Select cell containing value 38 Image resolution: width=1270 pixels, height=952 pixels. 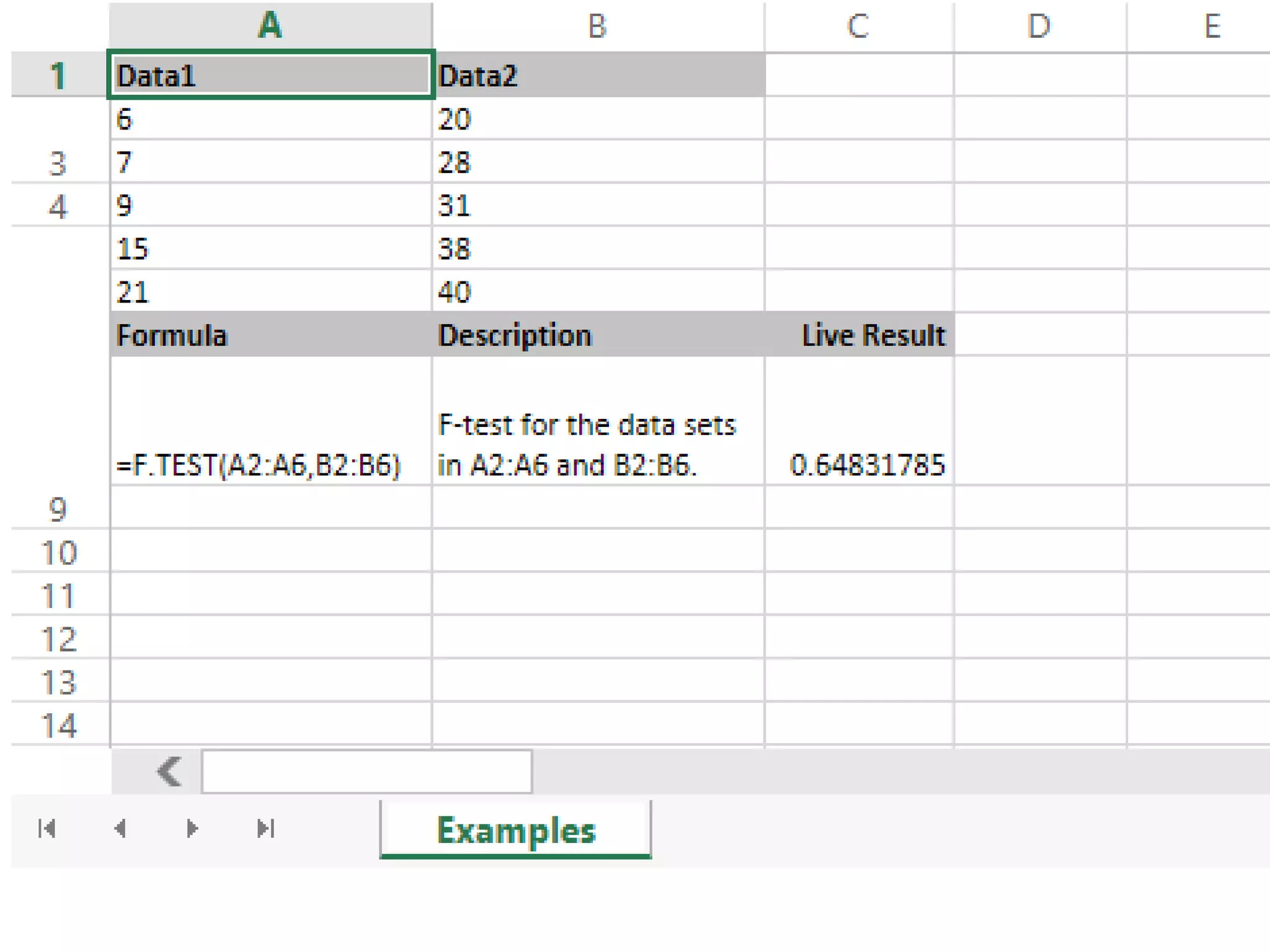pos(597,249)
